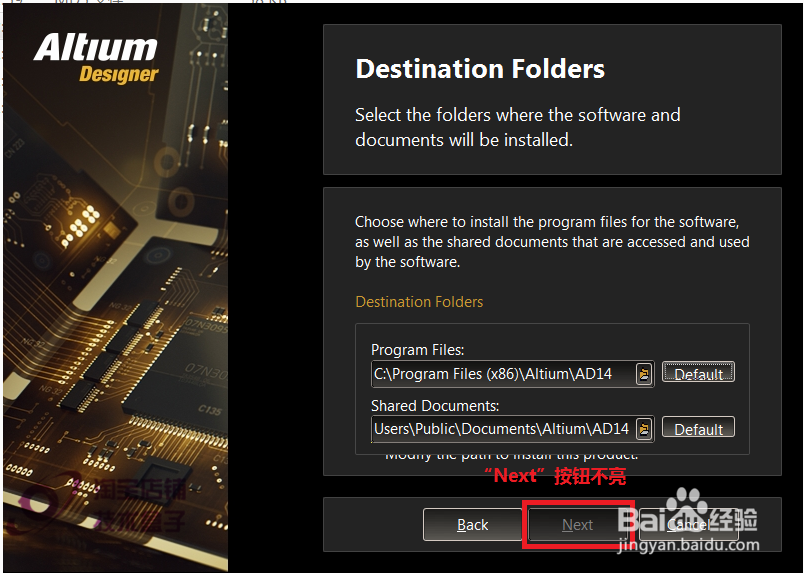This screenshot has width=804, height=573.
Task: Cancel the Altium Designer installation
Action: click(x=689, y=524)
